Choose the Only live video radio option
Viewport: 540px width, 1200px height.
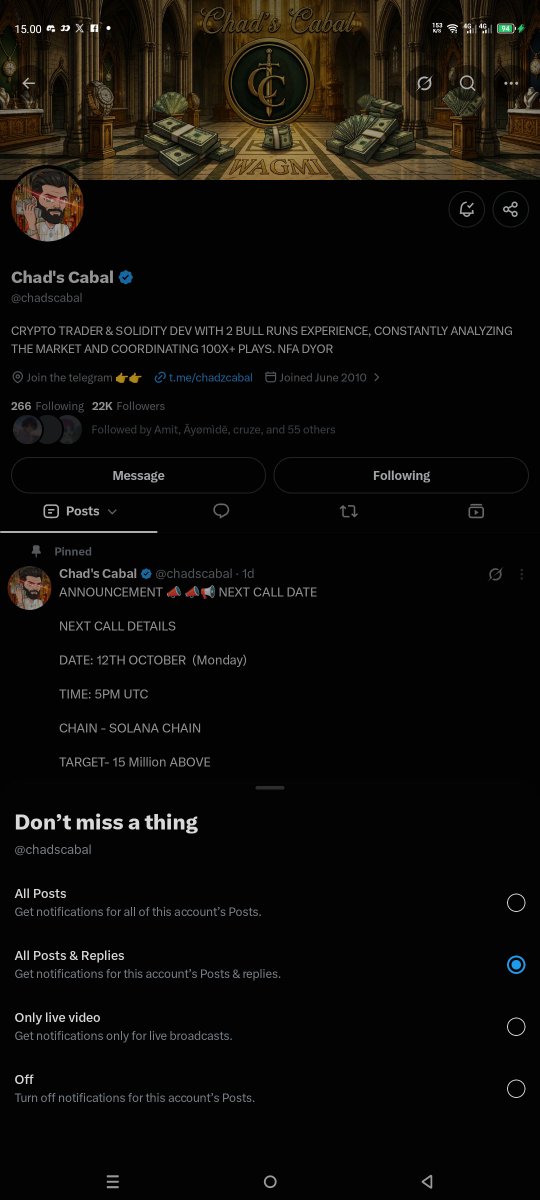[x=516, y=1027]
